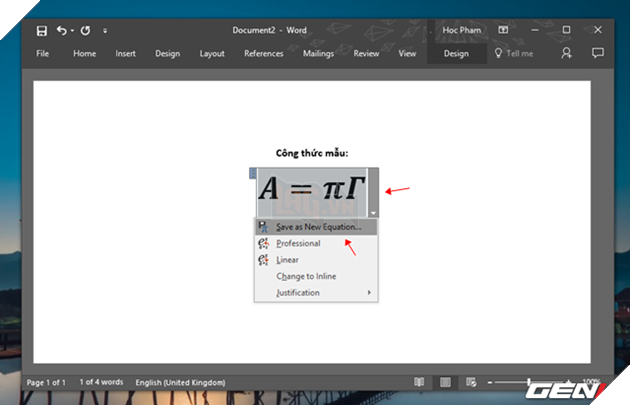The image size is (630, 405).
Task: Open the Comments speech bubble icon
Action: point(597,53)
